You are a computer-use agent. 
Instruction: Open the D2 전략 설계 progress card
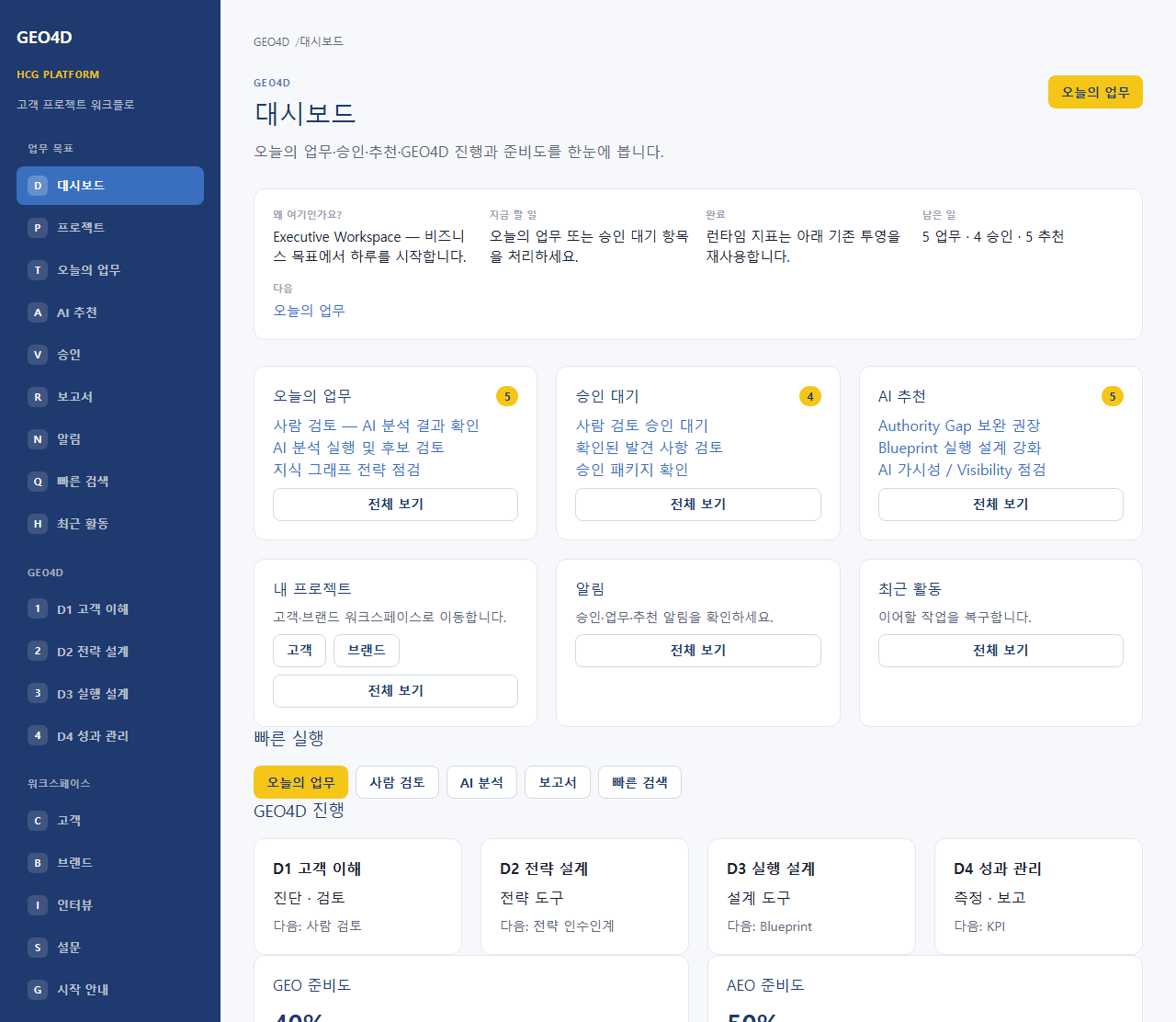tap(584, 896)
